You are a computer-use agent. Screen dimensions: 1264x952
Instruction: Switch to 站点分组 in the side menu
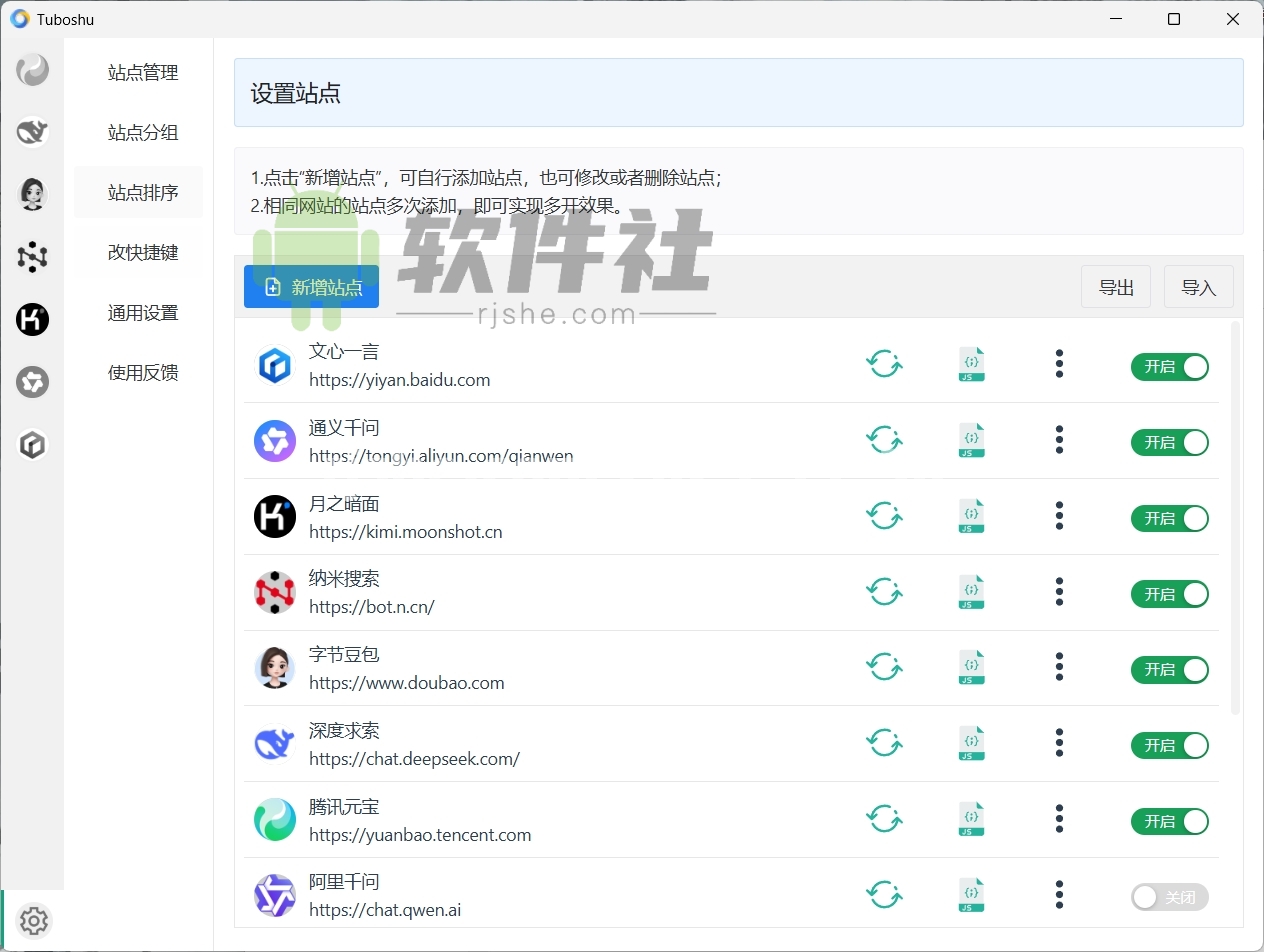[x=142, y=132]
